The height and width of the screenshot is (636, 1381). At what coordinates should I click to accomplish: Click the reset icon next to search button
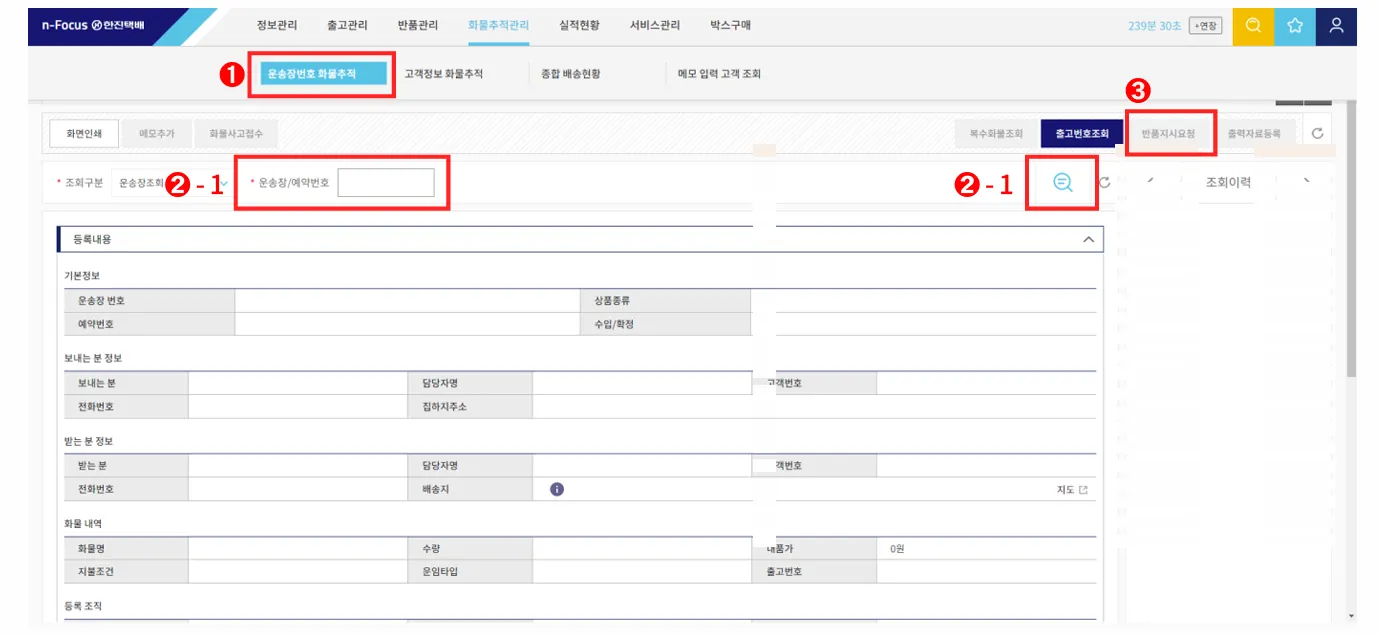tap(1105, 182)
